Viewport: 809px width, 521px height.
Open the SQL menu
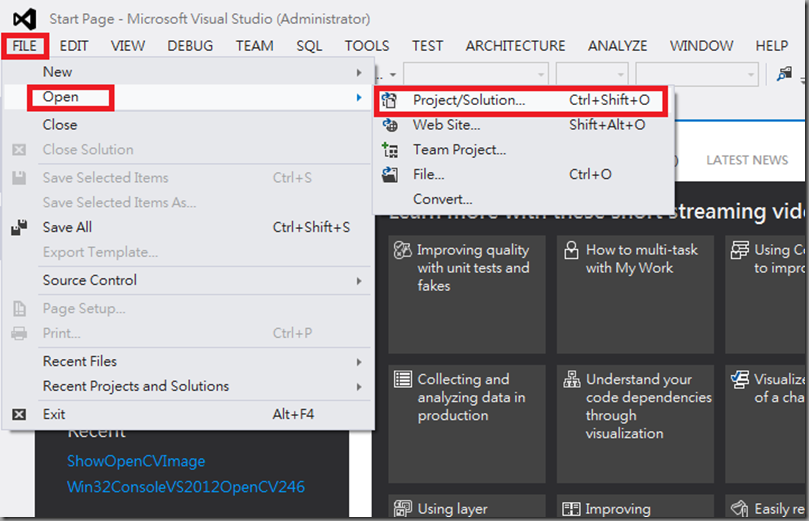click(310, 46)
